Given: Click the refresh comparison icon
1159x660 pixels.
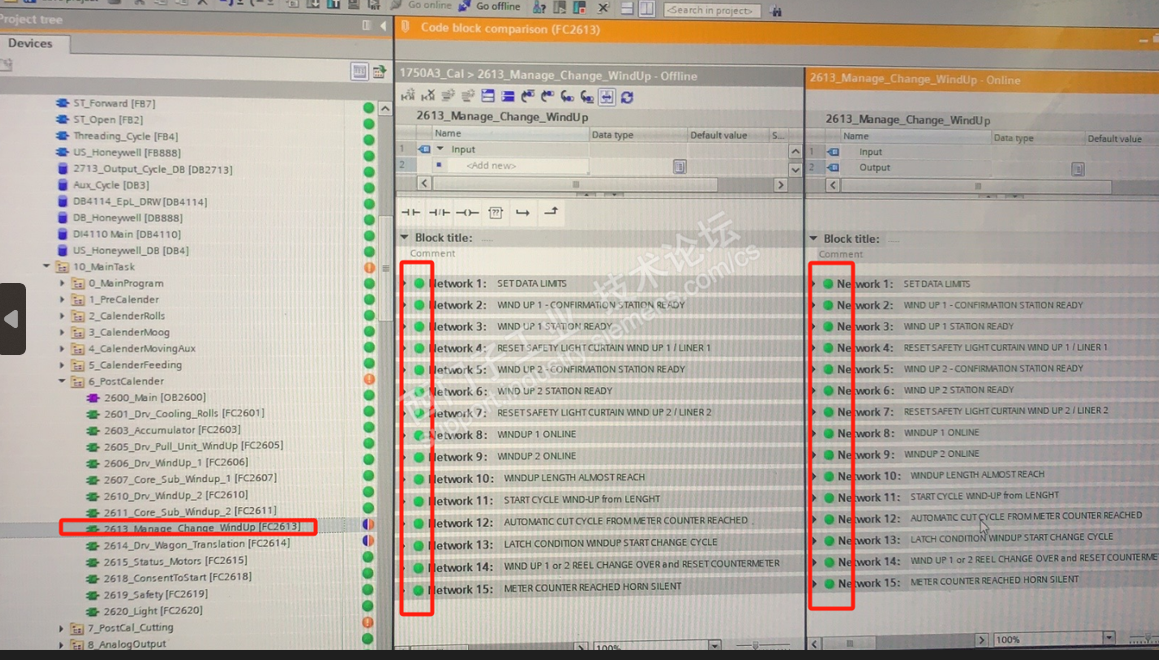Looking at the screenshot, I should pyautogui.click(x=627, y=97).
